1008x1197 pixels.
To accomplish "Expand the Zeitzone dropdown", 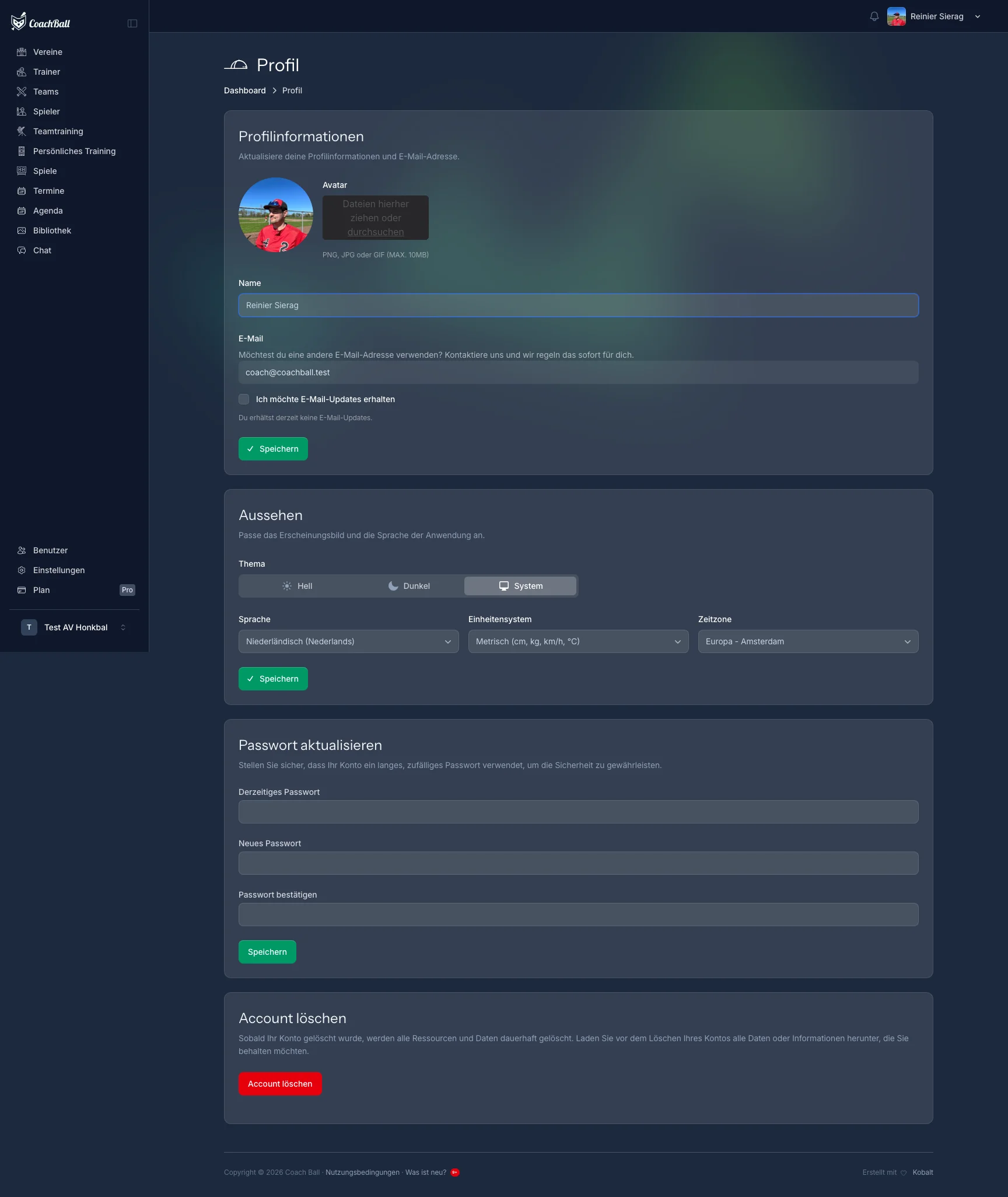I will click(808, 641).
